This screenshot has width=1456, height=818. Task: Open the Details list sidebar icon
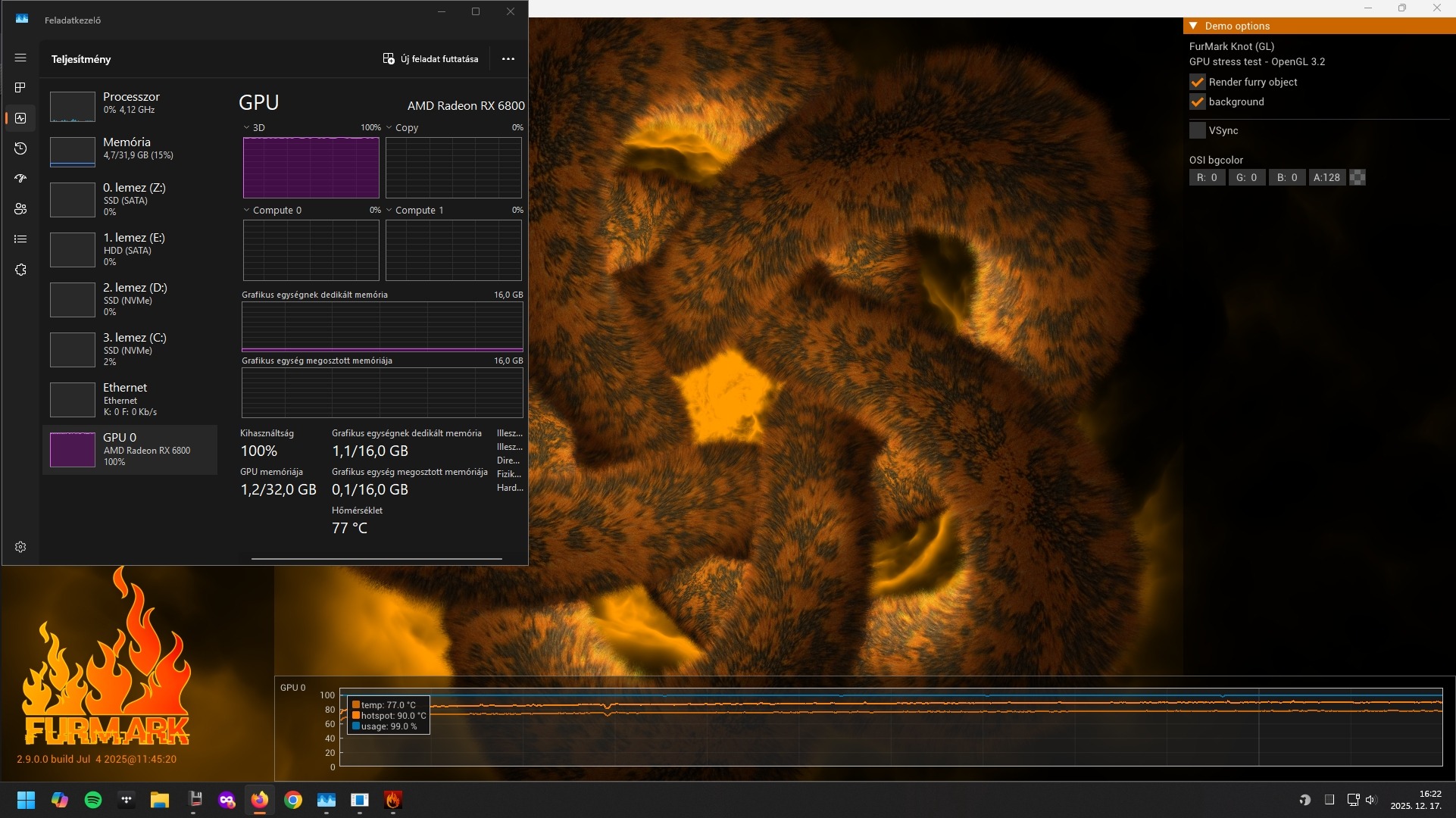point(20,239)
